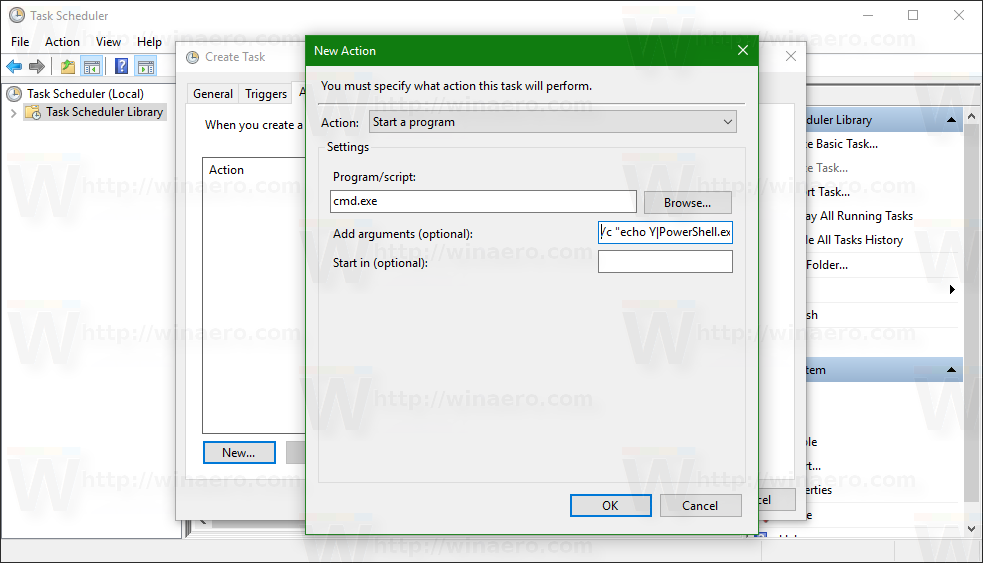
Task: Cancel the New Action dialog
Action: [x=700, y=505]
